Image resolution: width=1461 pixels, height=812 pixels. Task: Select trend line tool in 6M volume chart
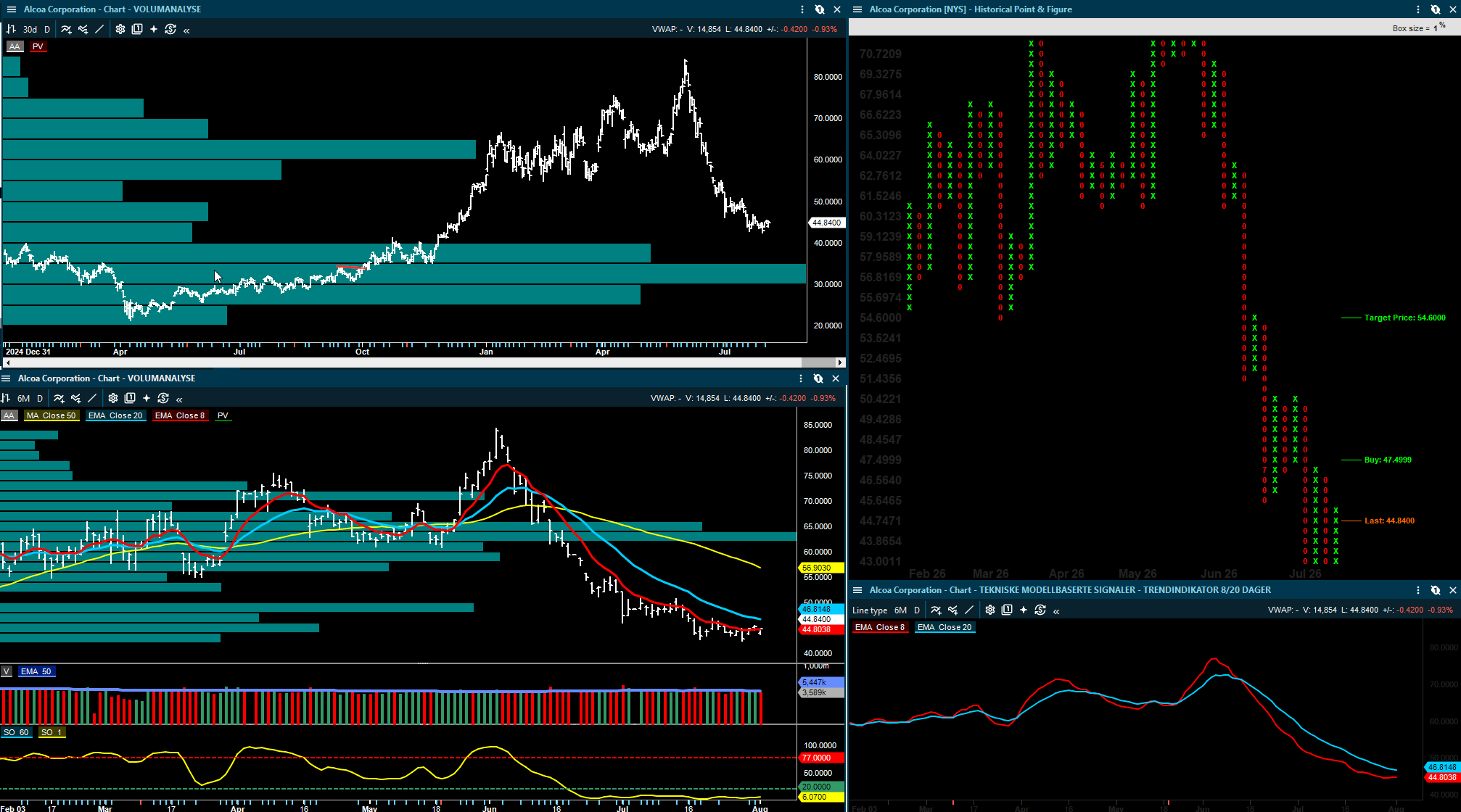coord(92,398)
